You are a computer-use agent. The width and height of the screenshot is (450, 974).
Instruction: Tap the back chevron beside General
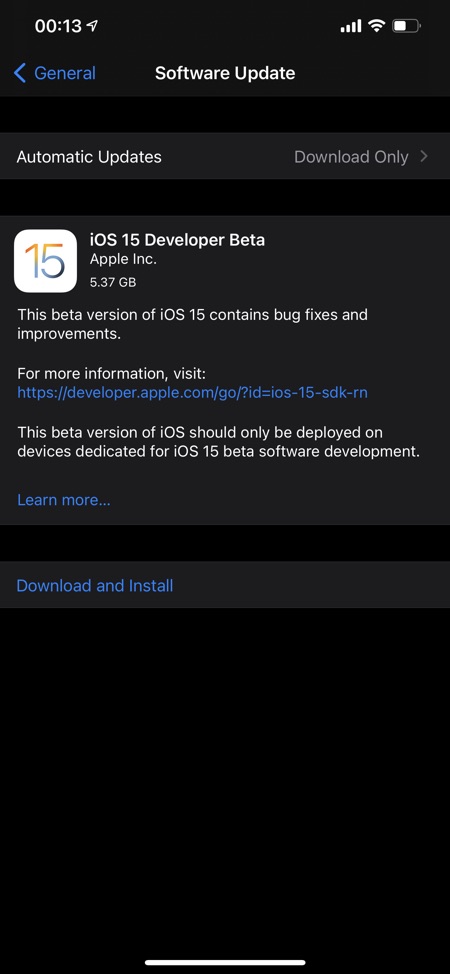pos(20,73)
